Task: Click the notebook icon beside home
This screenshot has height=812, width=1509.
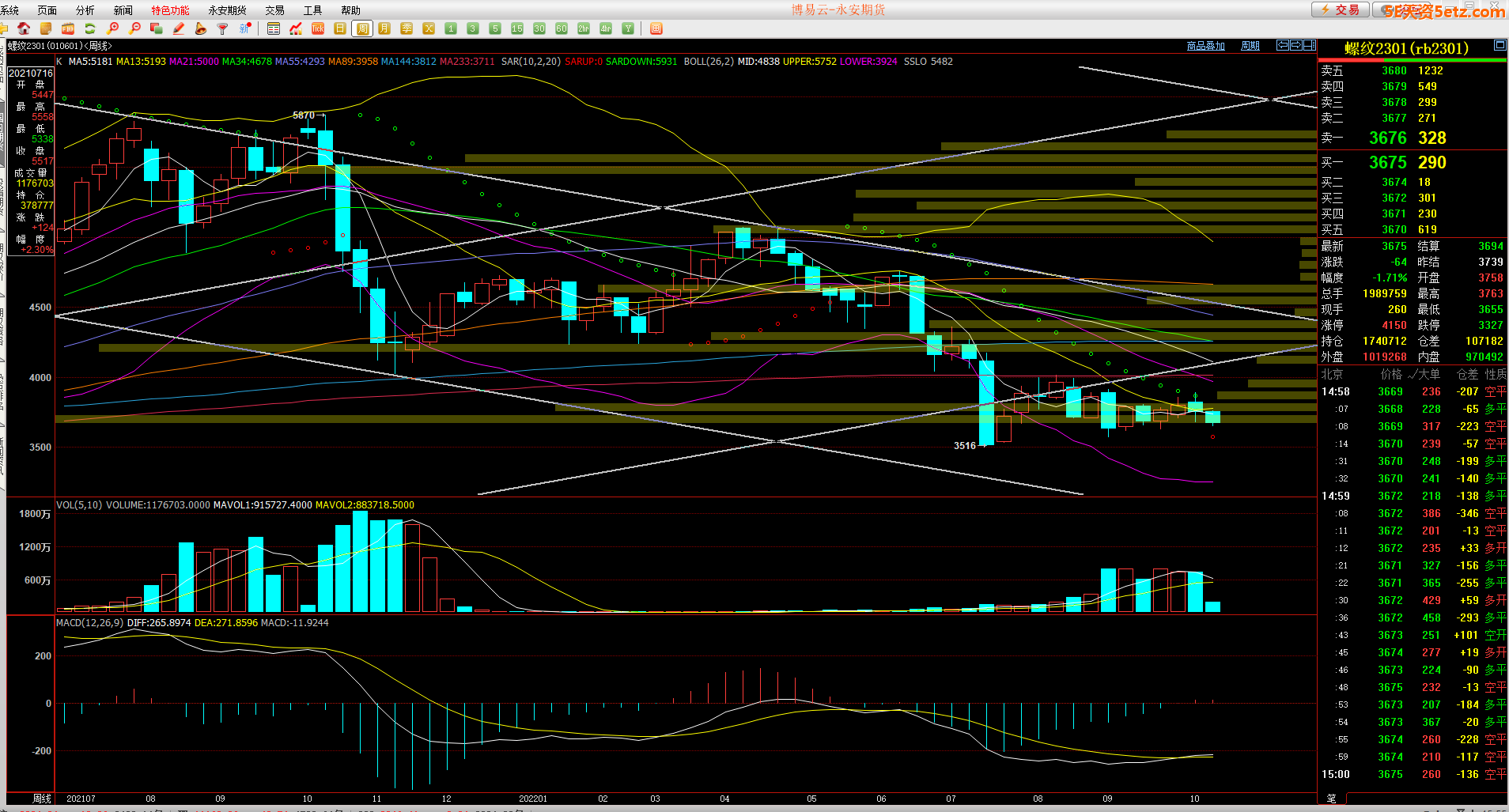Action: point(46,28)
